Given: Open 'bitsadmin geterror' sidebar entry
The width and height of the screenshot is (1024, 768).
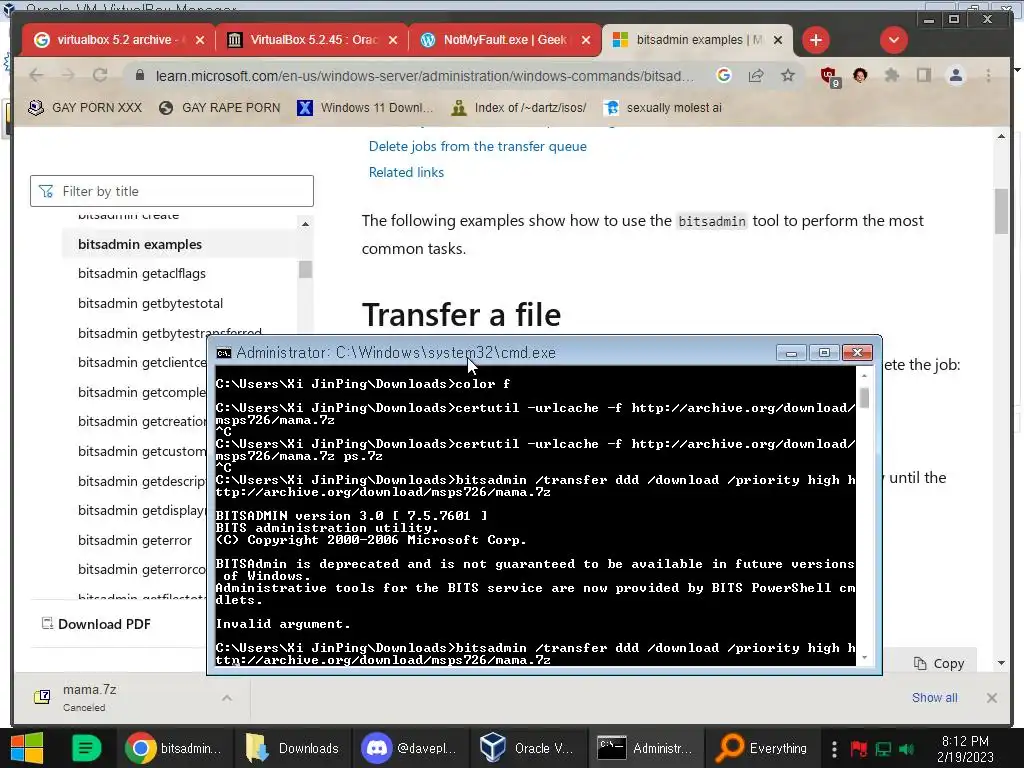Looking at the screenshot, I should click(135, 541).
